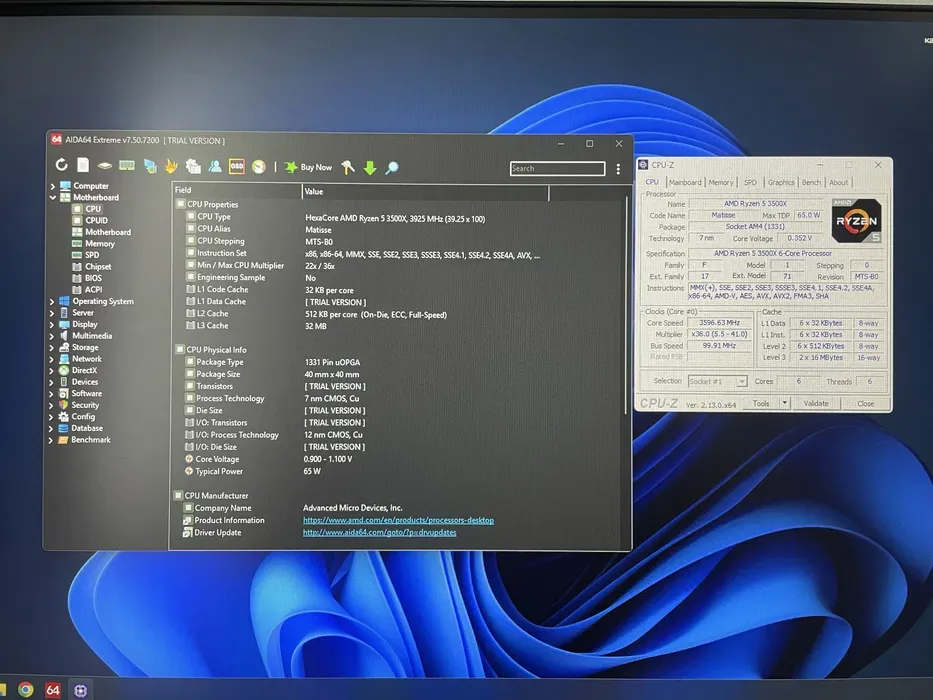This screenshot has width=933, height=700.
Task: Switch to the About tab in CPU-Z
Action: (838, 183)
